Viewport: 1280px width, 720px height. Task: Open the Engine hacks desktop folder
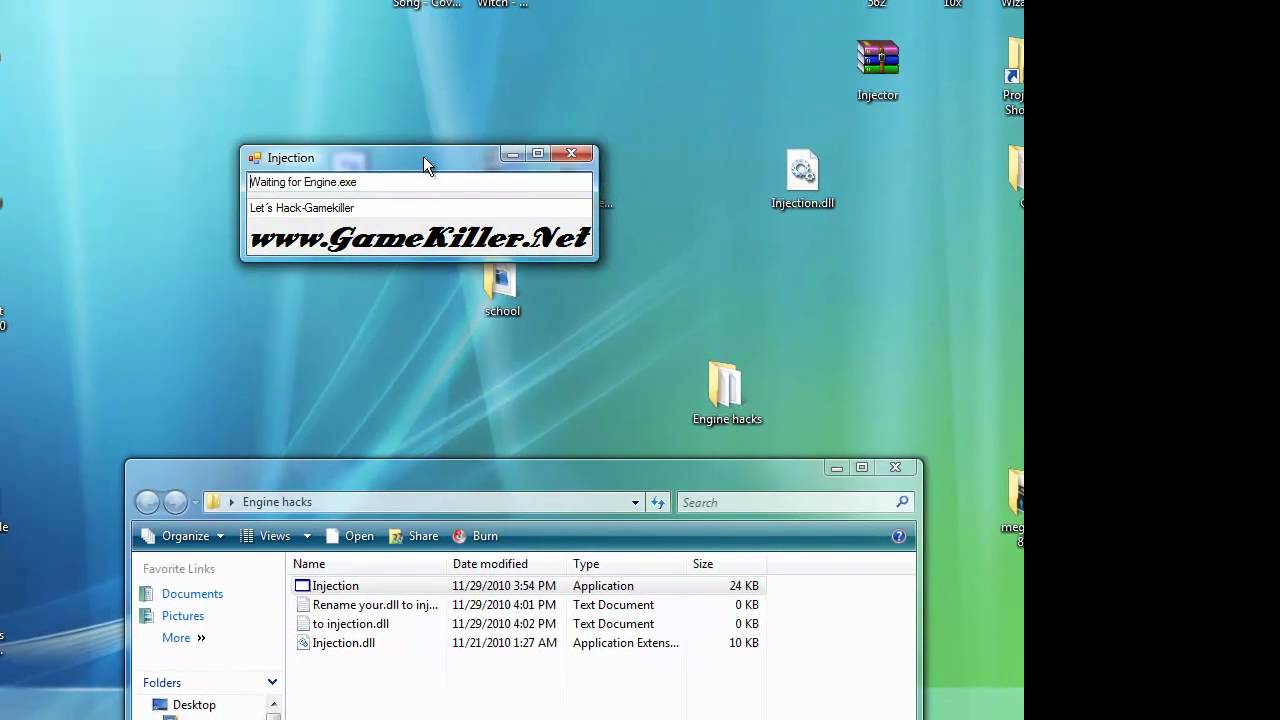tap(725, 386)
